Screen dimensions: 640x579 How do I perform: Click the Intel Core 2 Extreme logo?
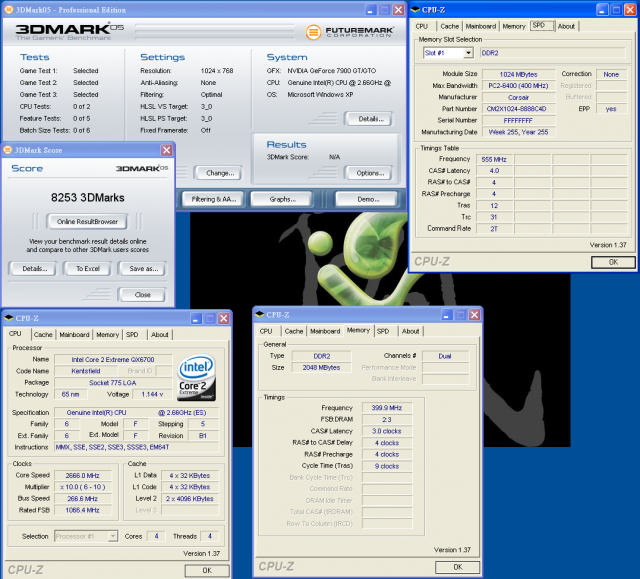pyautogui.click(x=197, y=378)
